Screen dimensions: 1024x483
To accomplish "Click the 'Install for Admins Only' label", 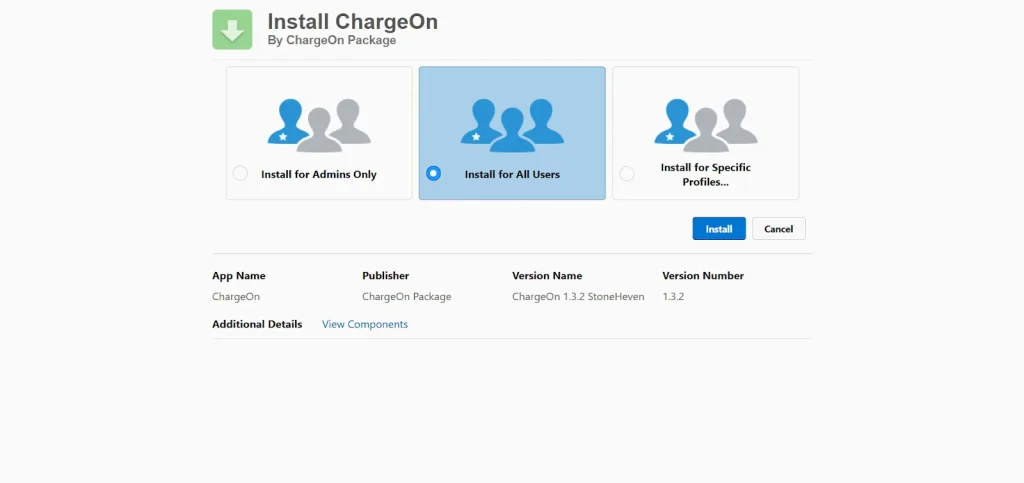I will point(319,174).
